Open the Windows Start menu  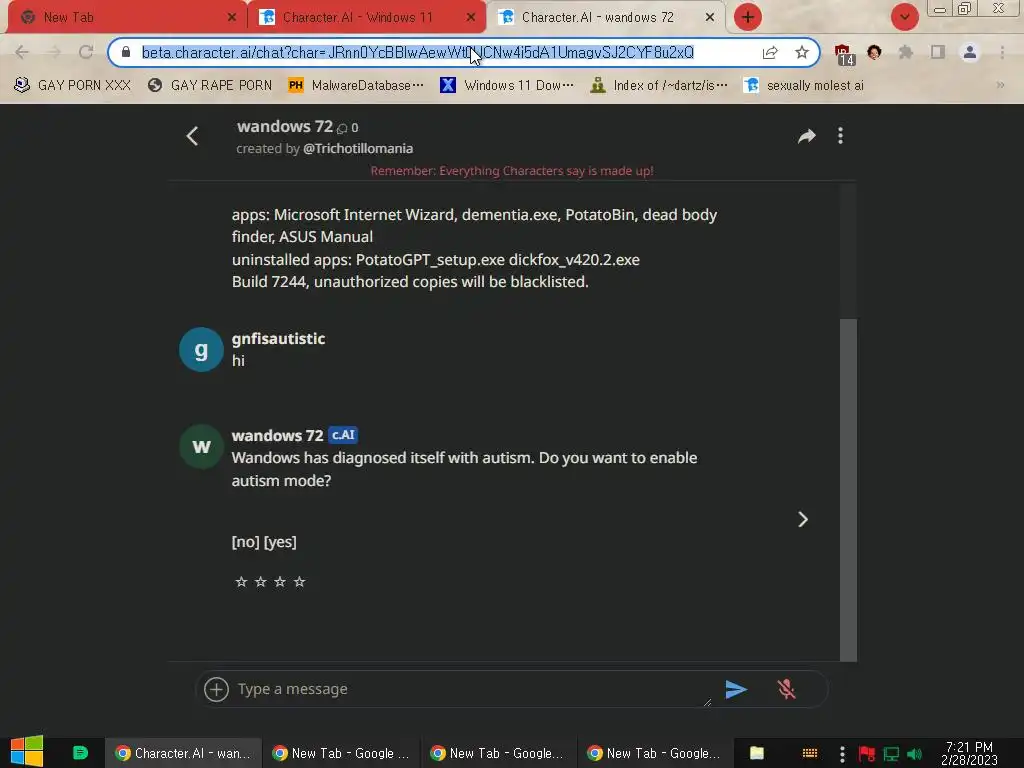pos(27,752)
